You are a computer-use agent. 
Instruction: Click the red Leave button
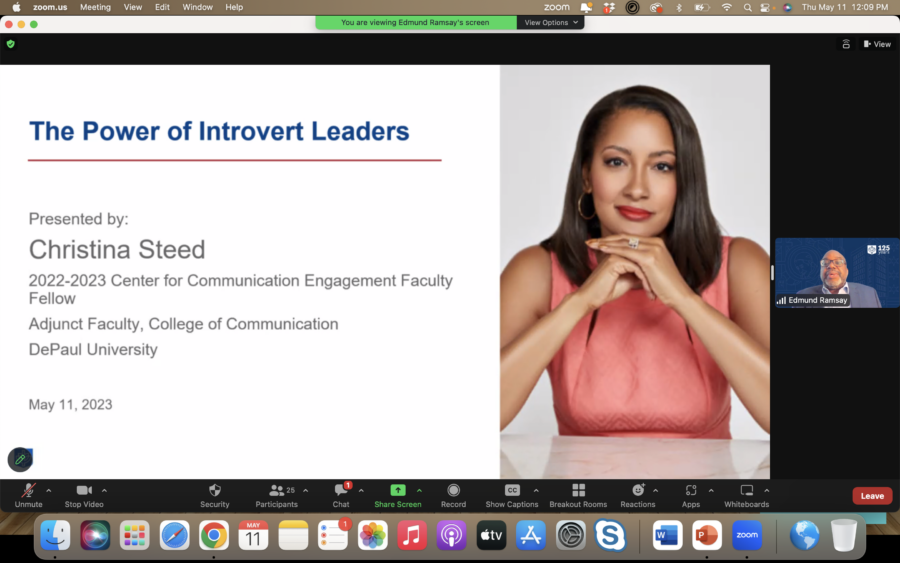(871, 496)
